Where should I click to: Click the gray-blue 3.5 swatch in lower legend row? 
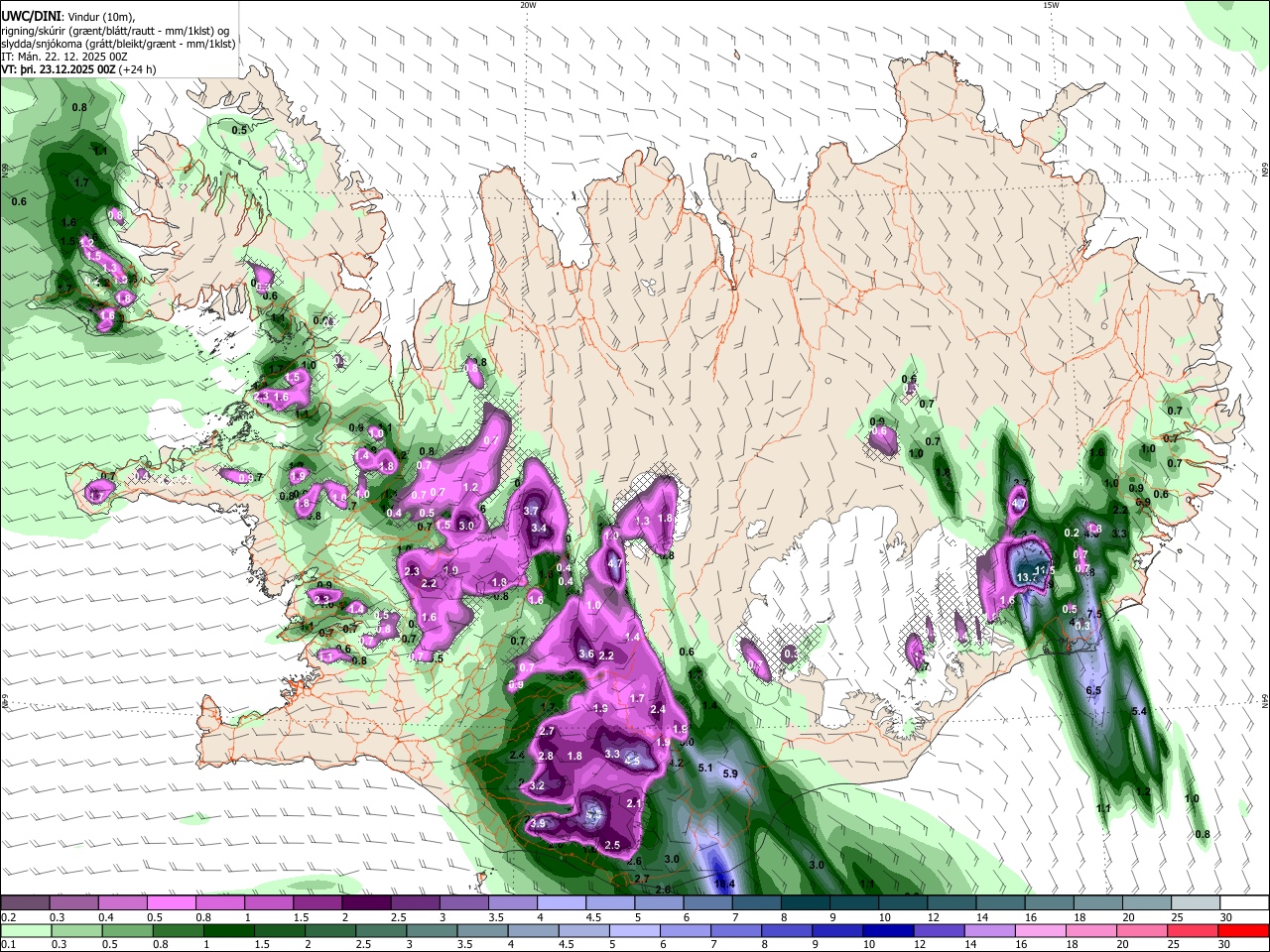point(482,930)
